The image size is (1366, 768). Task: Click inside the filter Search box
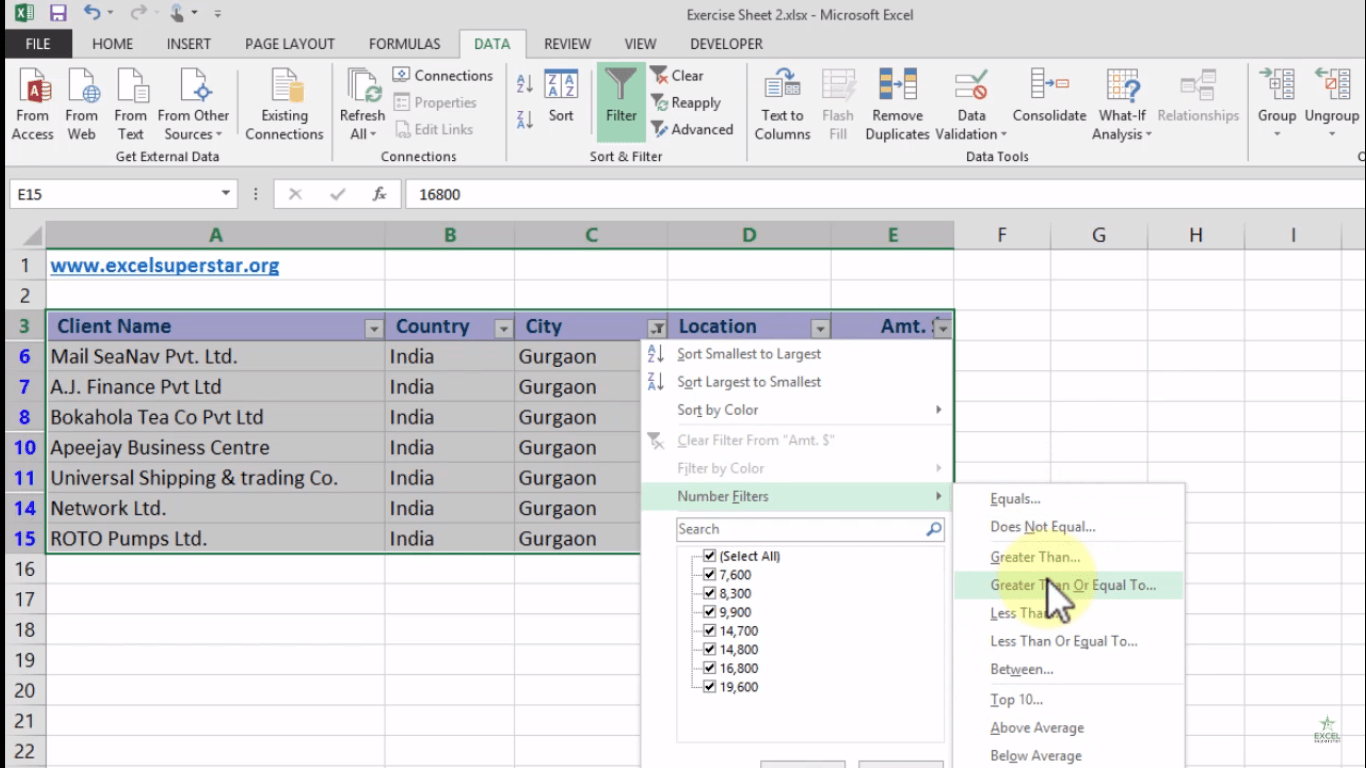click(800, 529)
